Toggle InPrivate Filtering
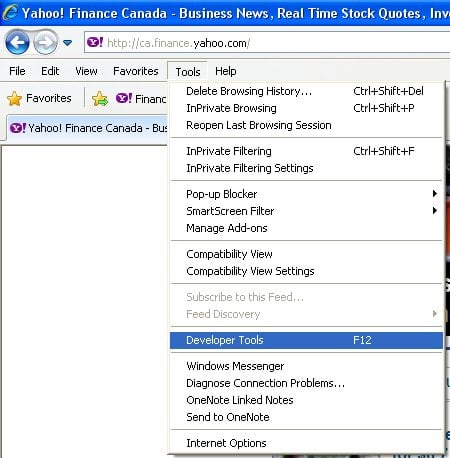 tap(307, 151)
